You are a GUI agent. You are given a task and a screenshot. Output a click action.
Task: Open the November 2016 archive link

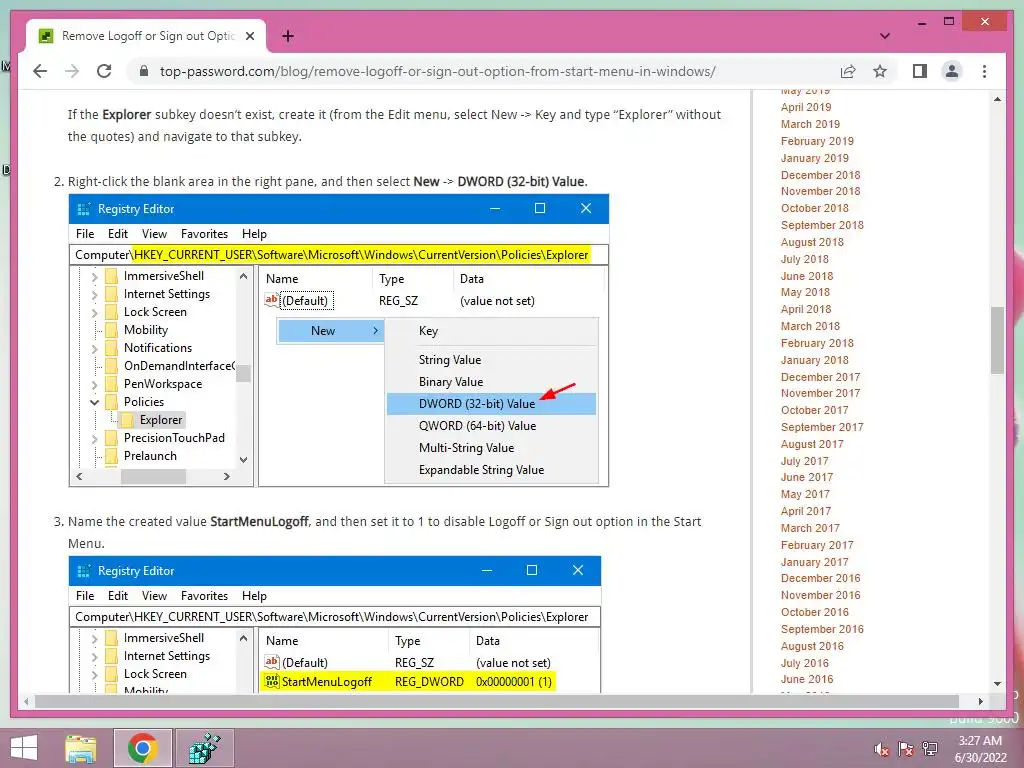tap(820, 595)
